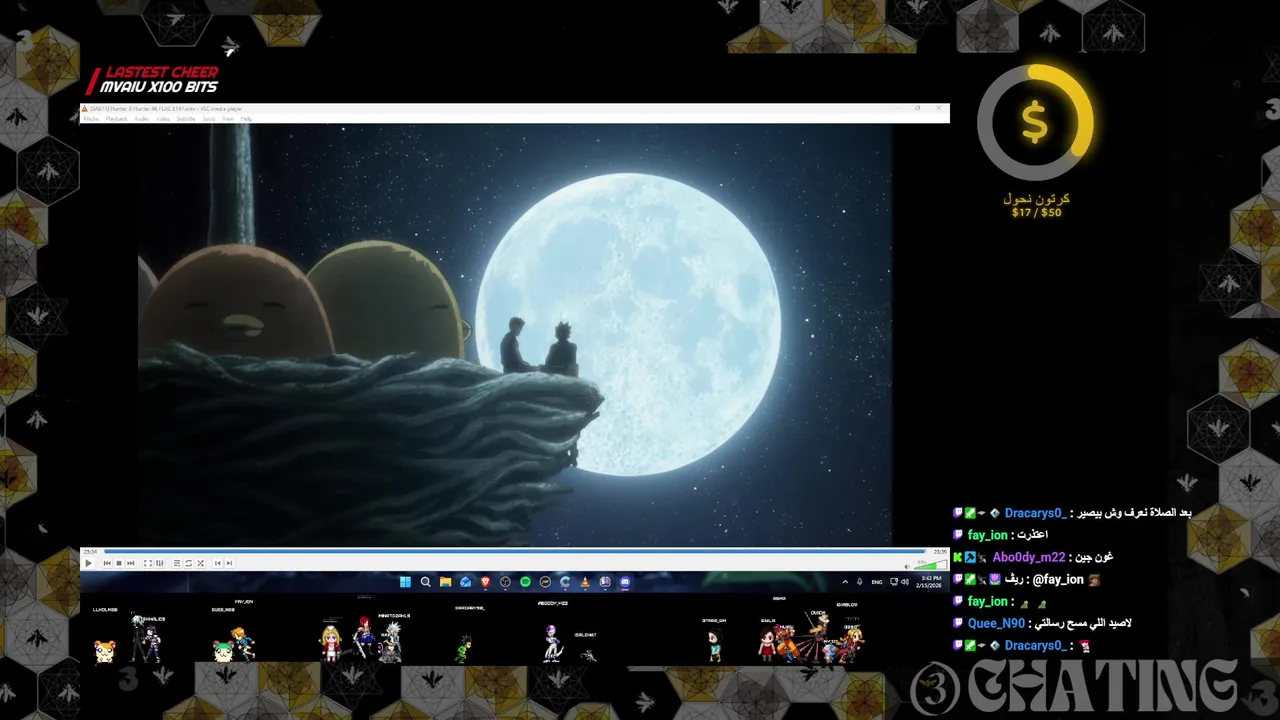This screenshot has height=720, width=1280.
Task: Click the $17 / $50 goal text
Action: 1036,212
